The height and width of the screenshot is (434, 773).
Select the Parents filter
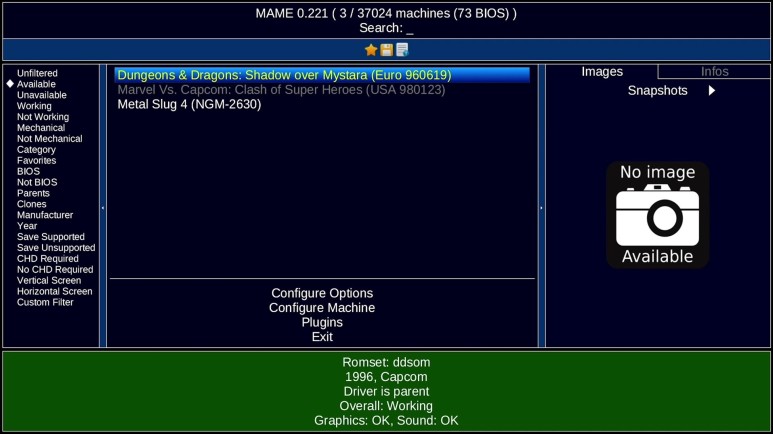(x=33, y=193)
